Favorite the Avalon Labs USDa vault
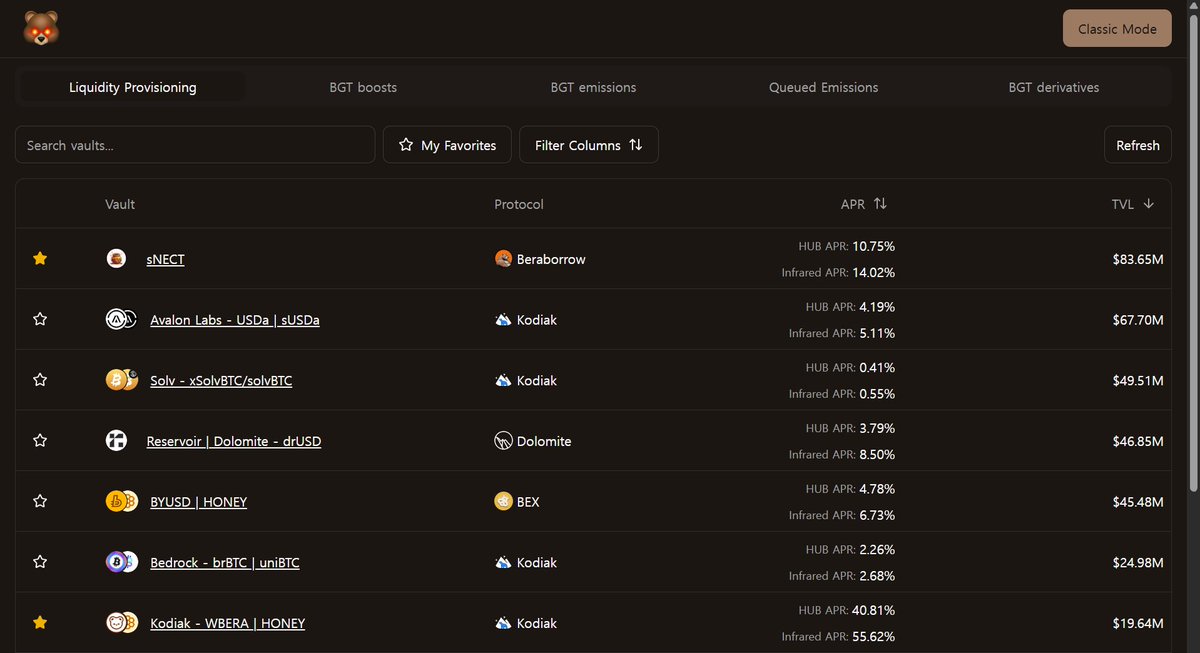The image size is (1200, 653). click(x=40, y=318)
